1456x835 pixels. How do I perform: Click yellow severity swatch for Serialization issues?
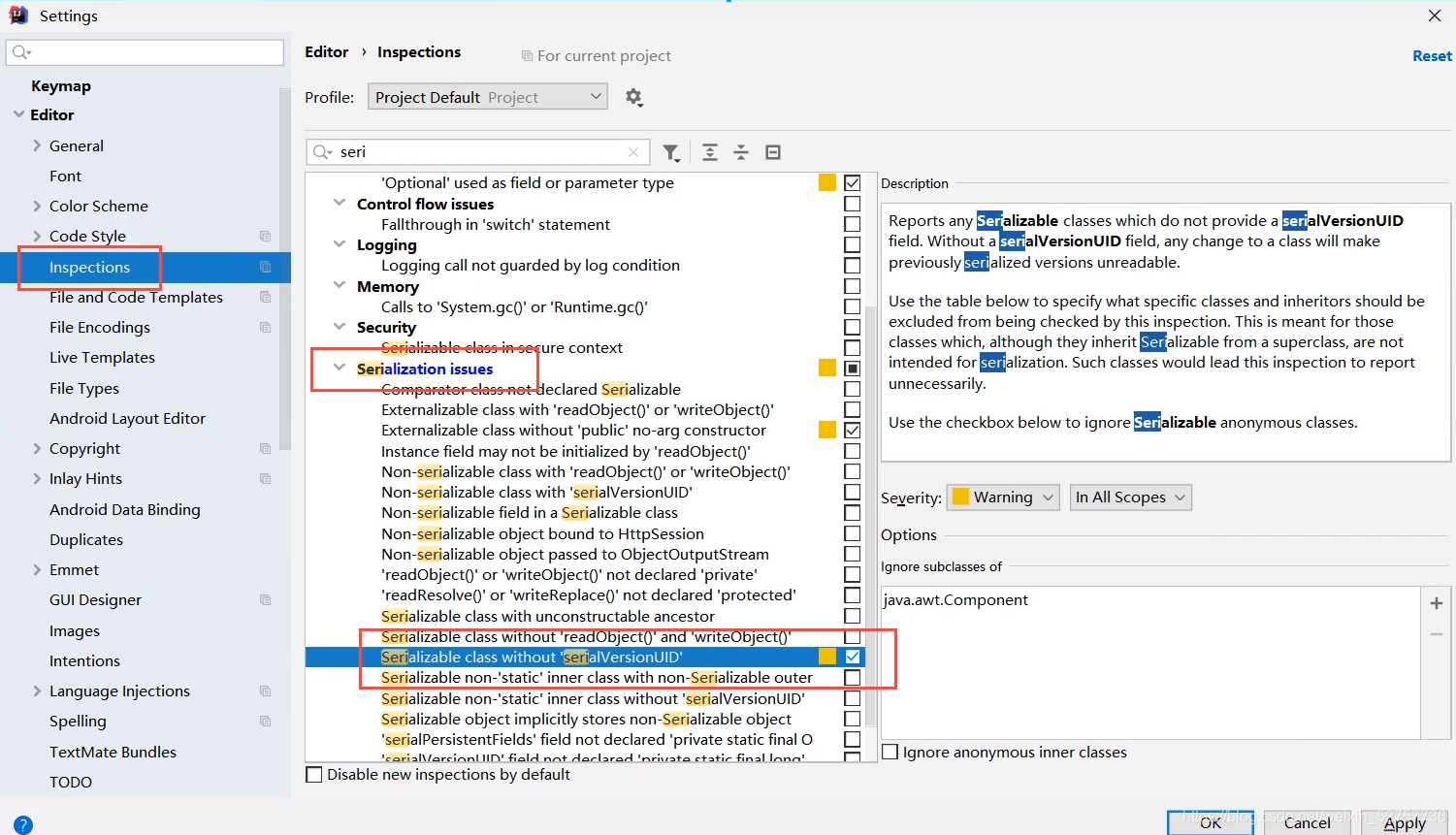[827, 369]
